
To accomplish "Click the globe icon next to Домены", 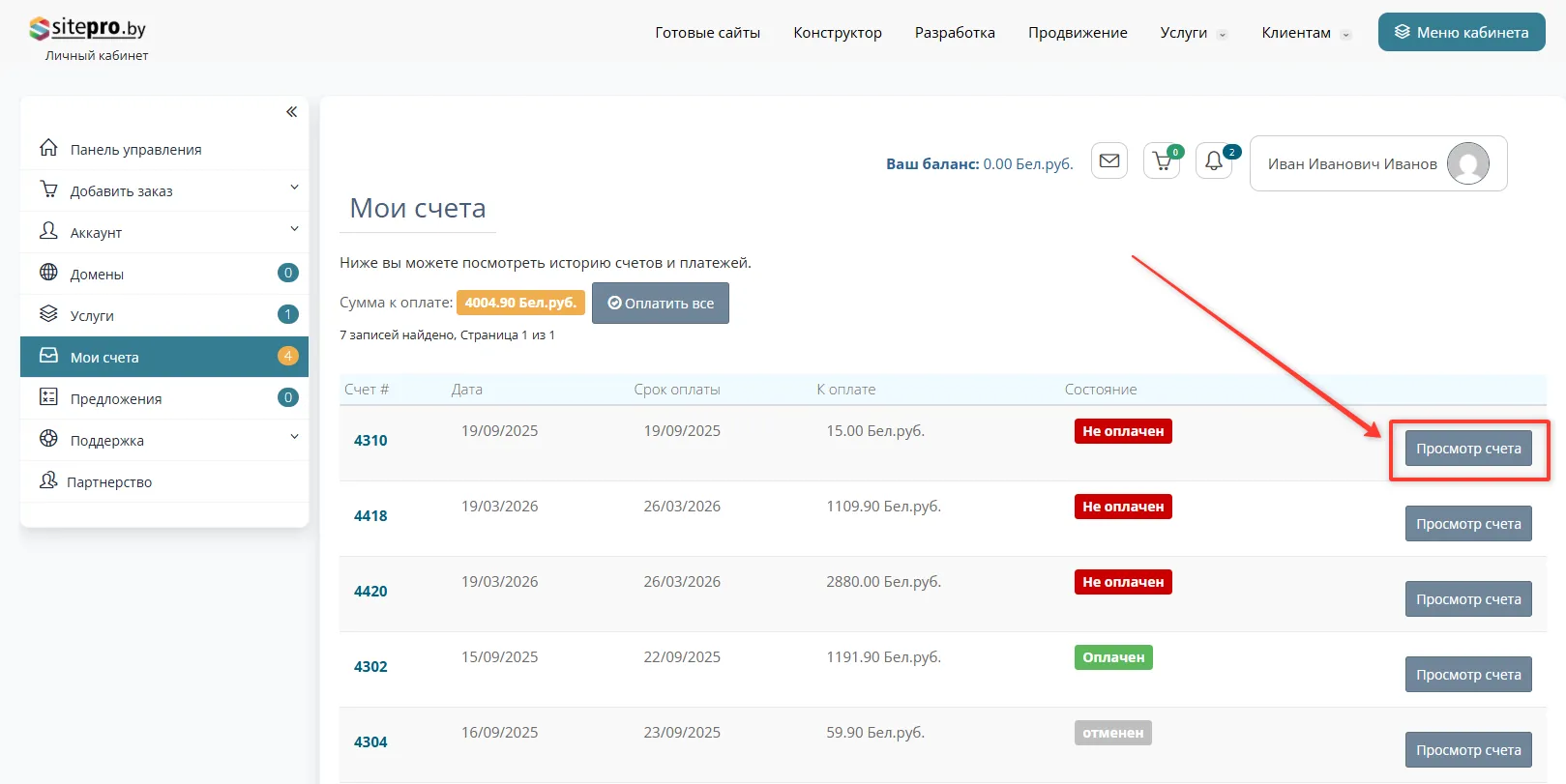I will click(x=48, y=273).
